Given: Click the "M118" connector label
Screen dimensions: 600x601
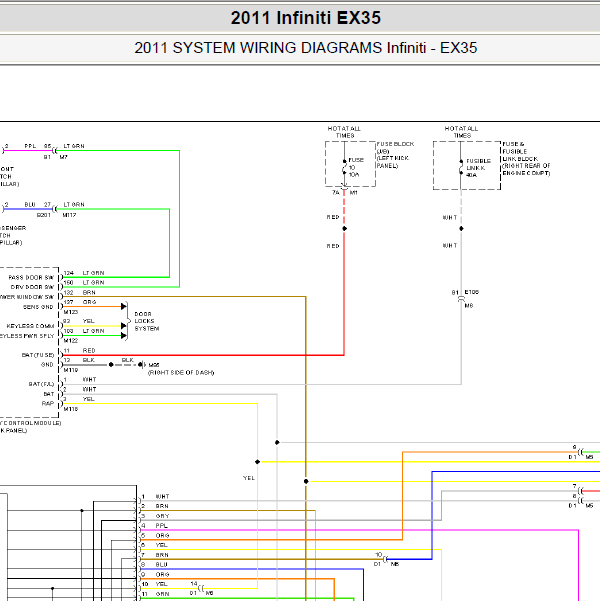Looking at the screenshot, I should 71,409.
